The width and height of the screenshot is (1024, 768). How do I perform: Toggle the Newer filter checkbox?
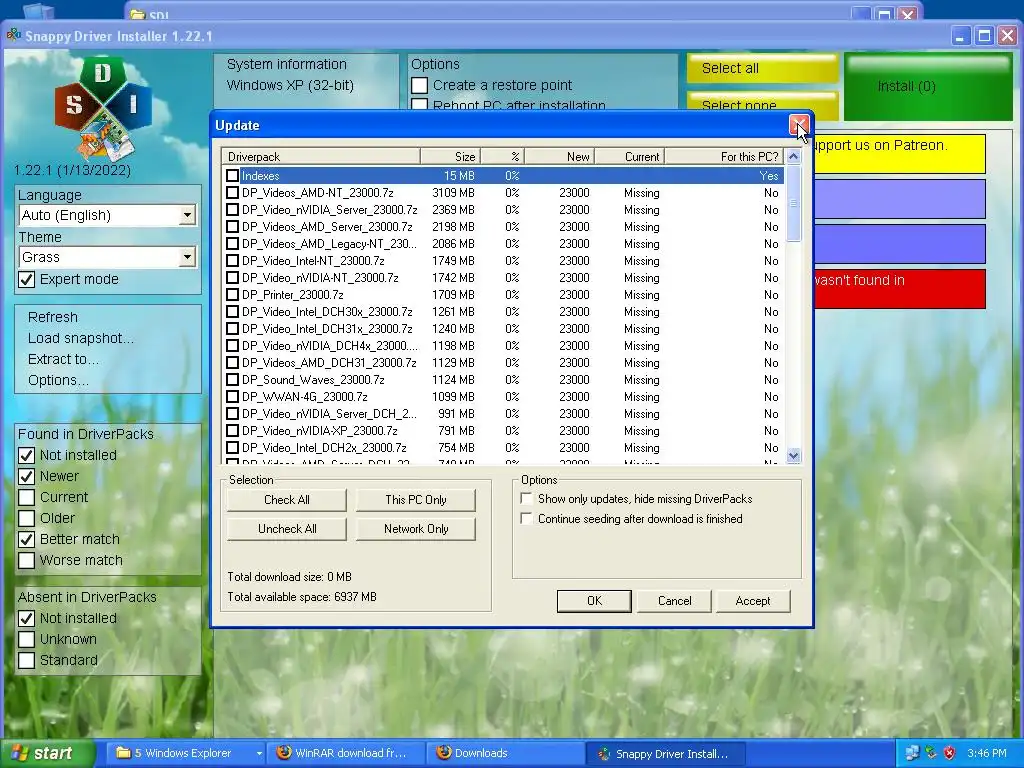(x=26, y=476)
